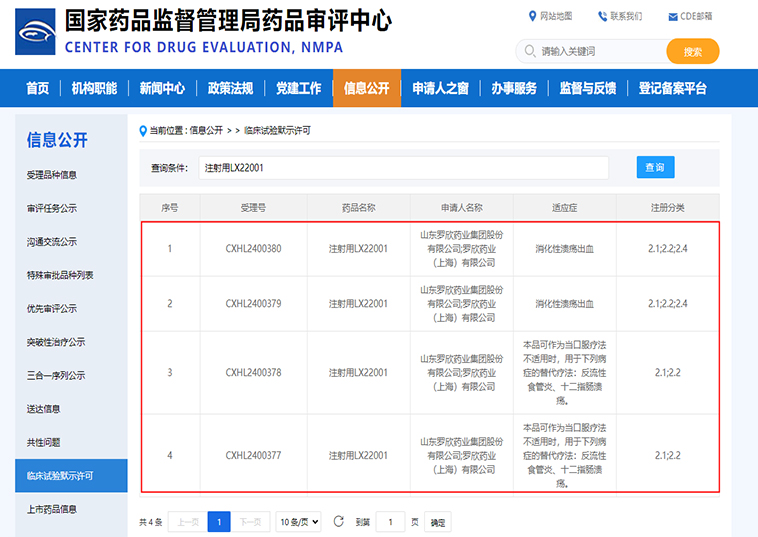Click the 确定 page jump button
The height and width of the screenshot is (537, 758).
pos(438,522)
